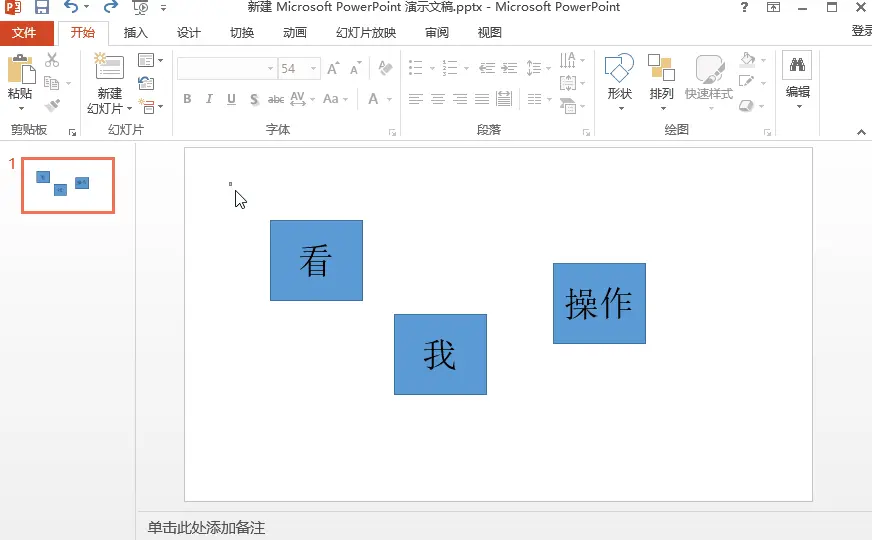Toggle underline formatting

pos(231,99)
